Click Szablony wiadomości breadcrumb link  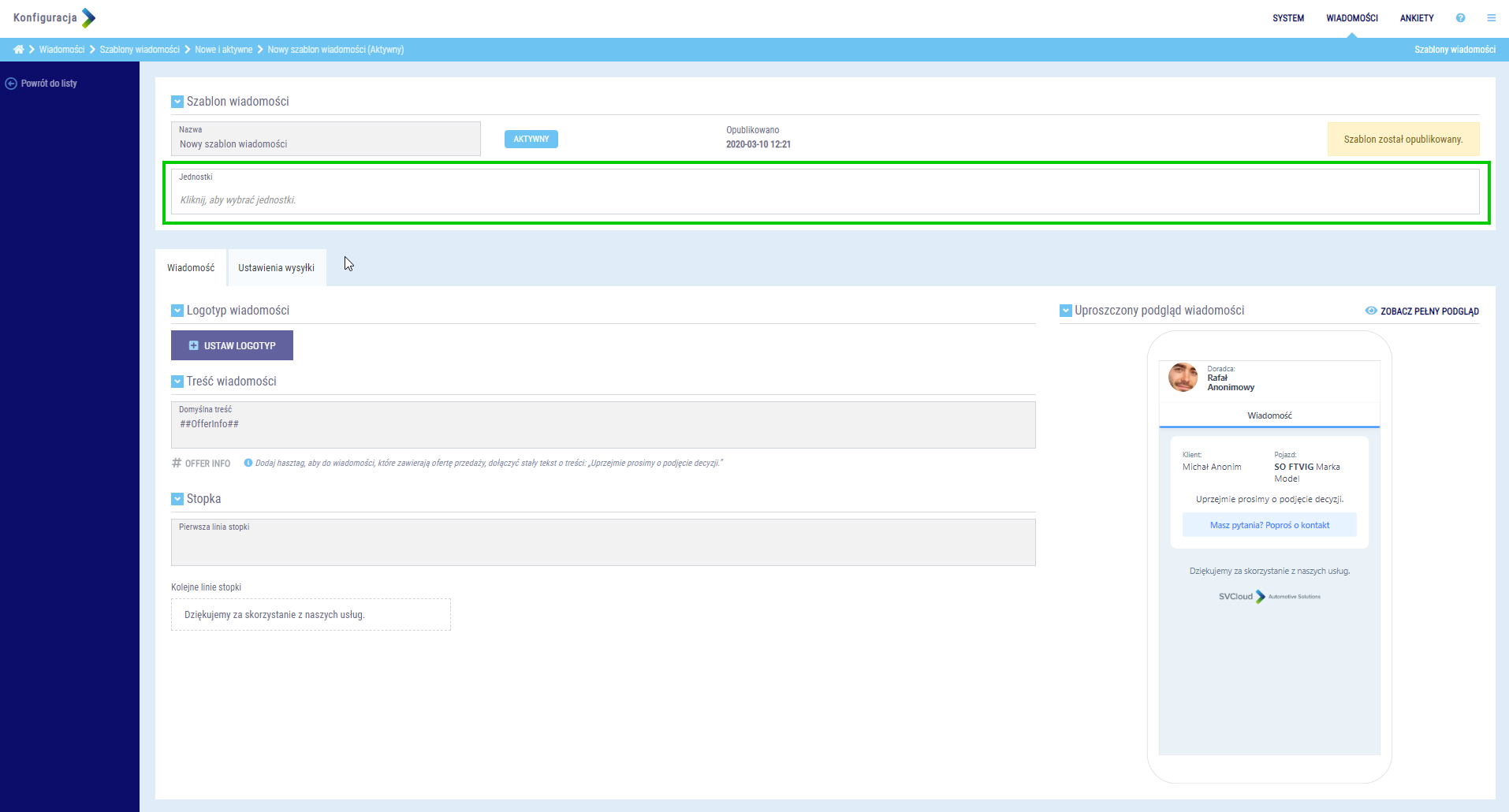click(x=140, y=50)
